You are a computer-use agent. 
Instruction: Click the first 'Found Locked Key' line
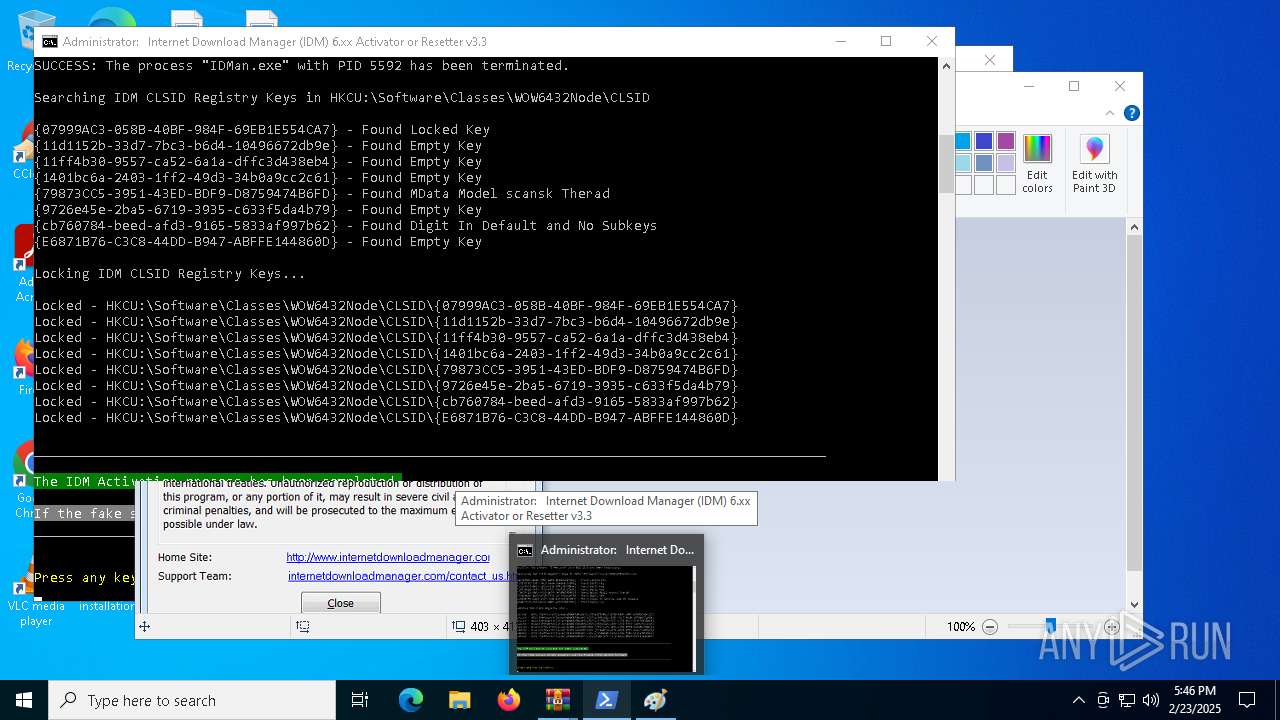click(262, 129)
